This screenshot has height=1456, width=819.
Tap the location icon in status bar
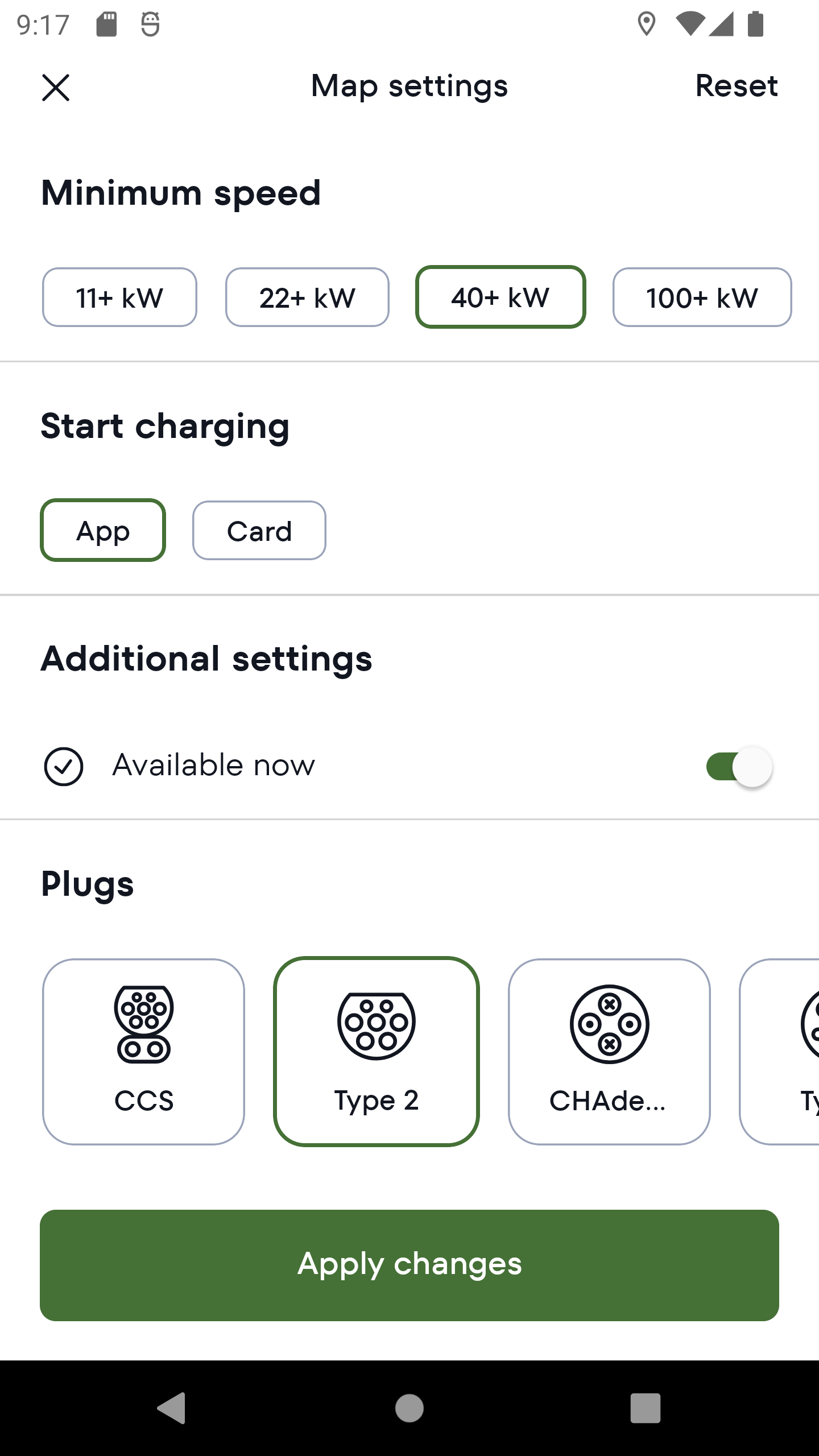pyautogui.click(x=646, y=24)
